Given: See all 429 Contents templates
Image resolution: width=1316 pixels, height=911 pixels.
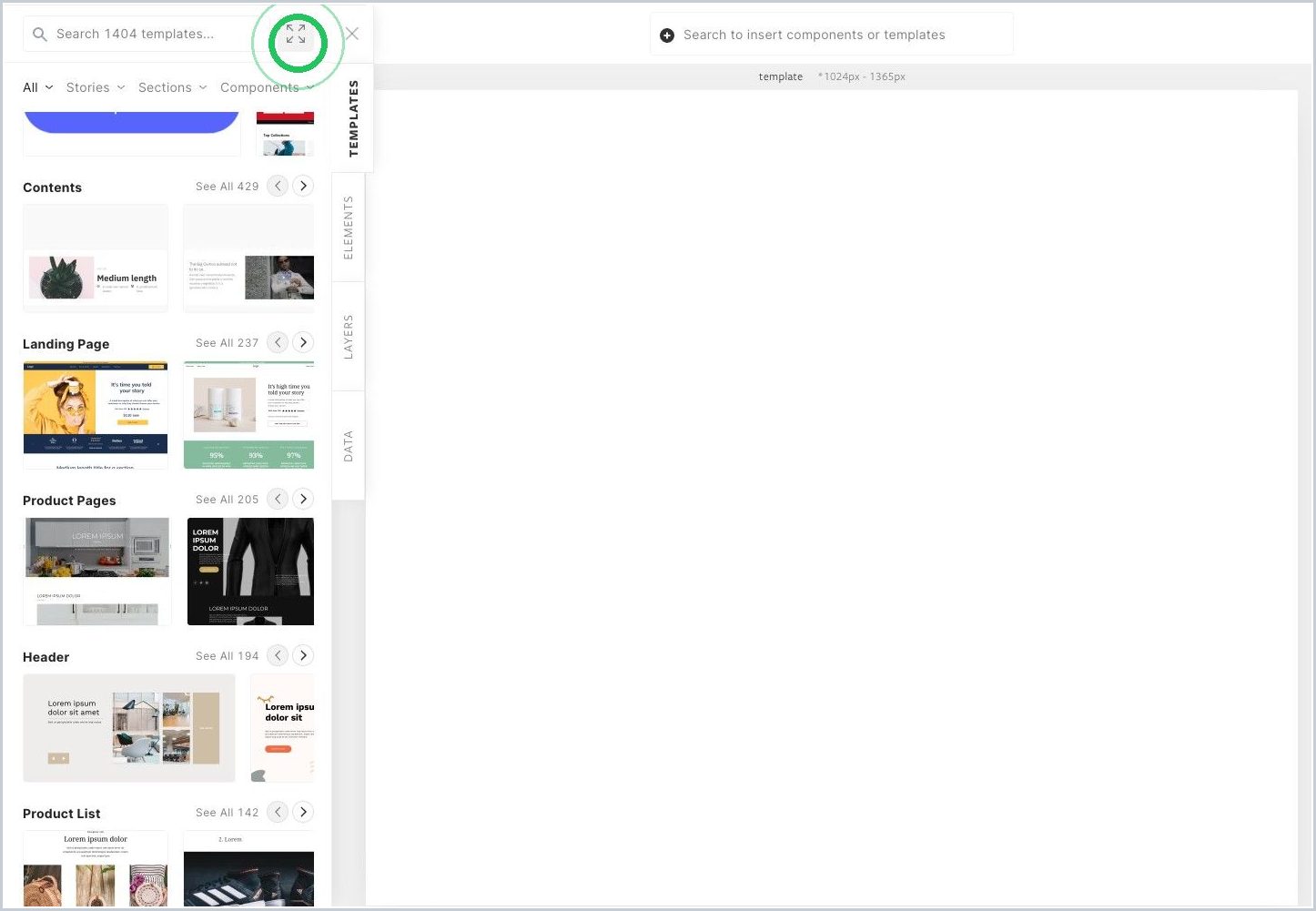Looking at the screenshot, I should pos(228,187).
